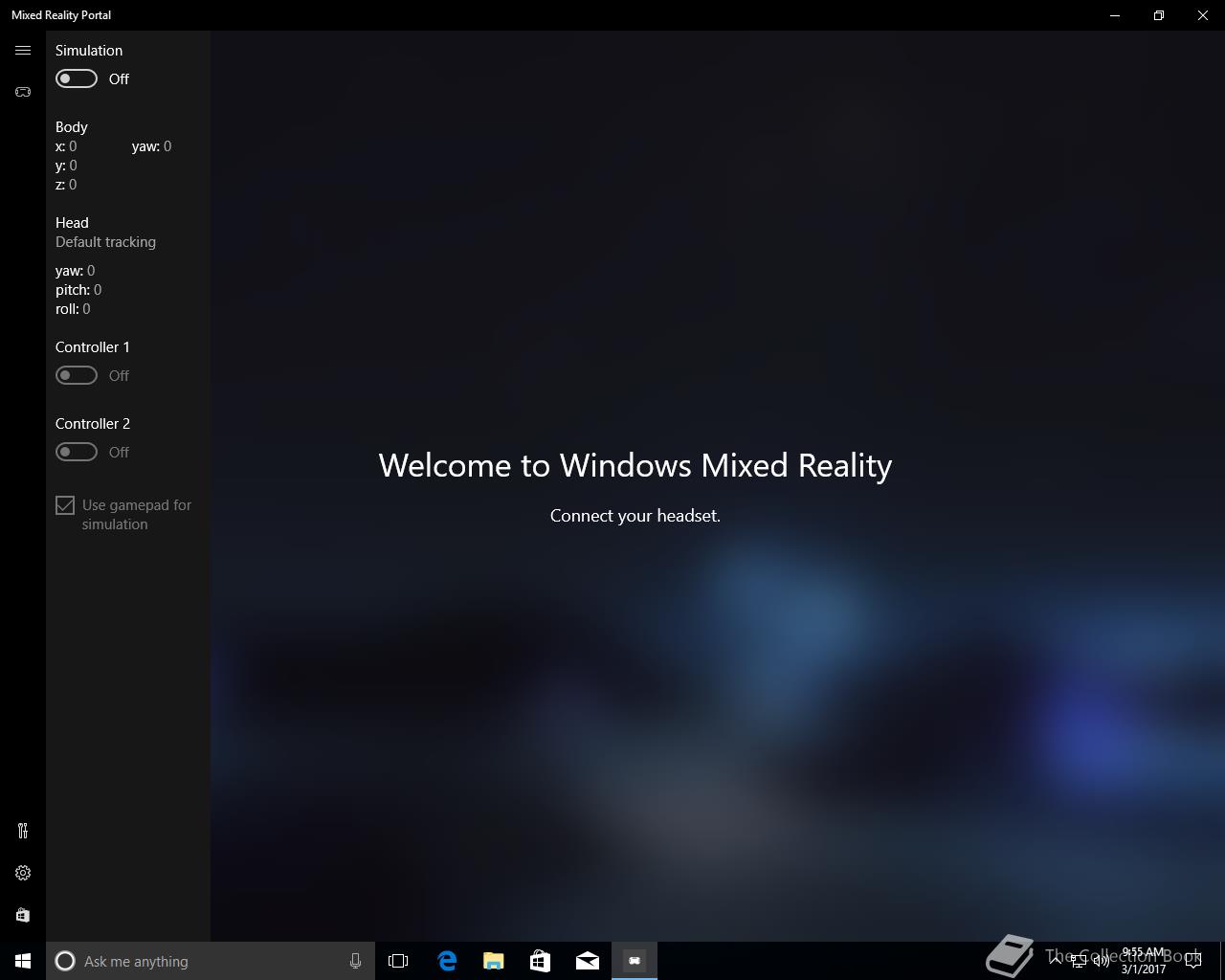Open File Explorer from the taskbar
The height and width of the screenshot is (980, 1225).
pyautogui.click(x=494, y=961)
